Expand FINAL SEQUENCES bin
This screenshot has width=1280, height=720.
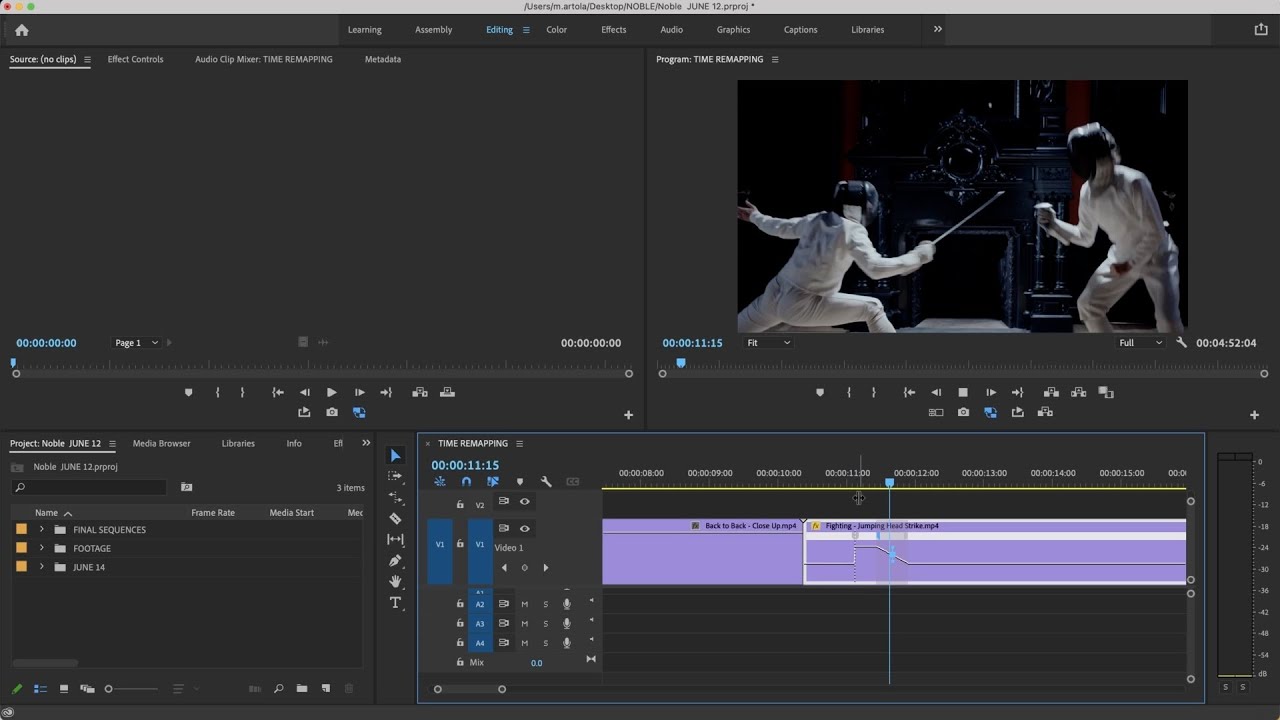(41, 529)
